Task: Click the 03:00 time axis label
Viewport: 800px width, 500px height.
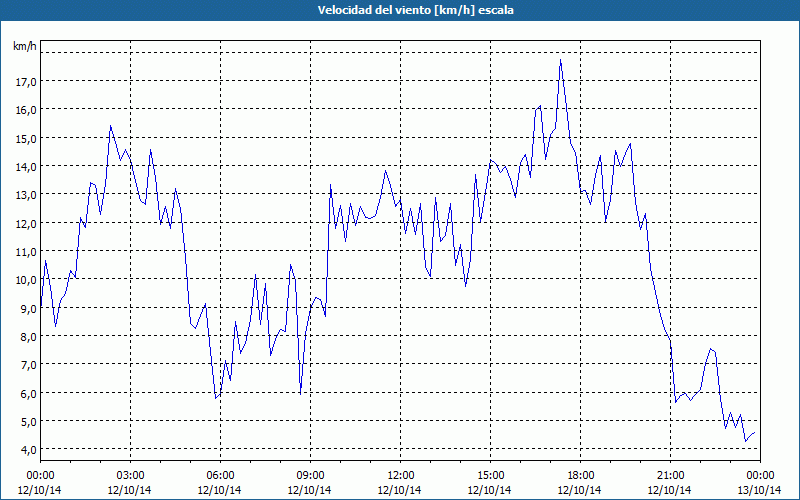Action: (130, 476)
